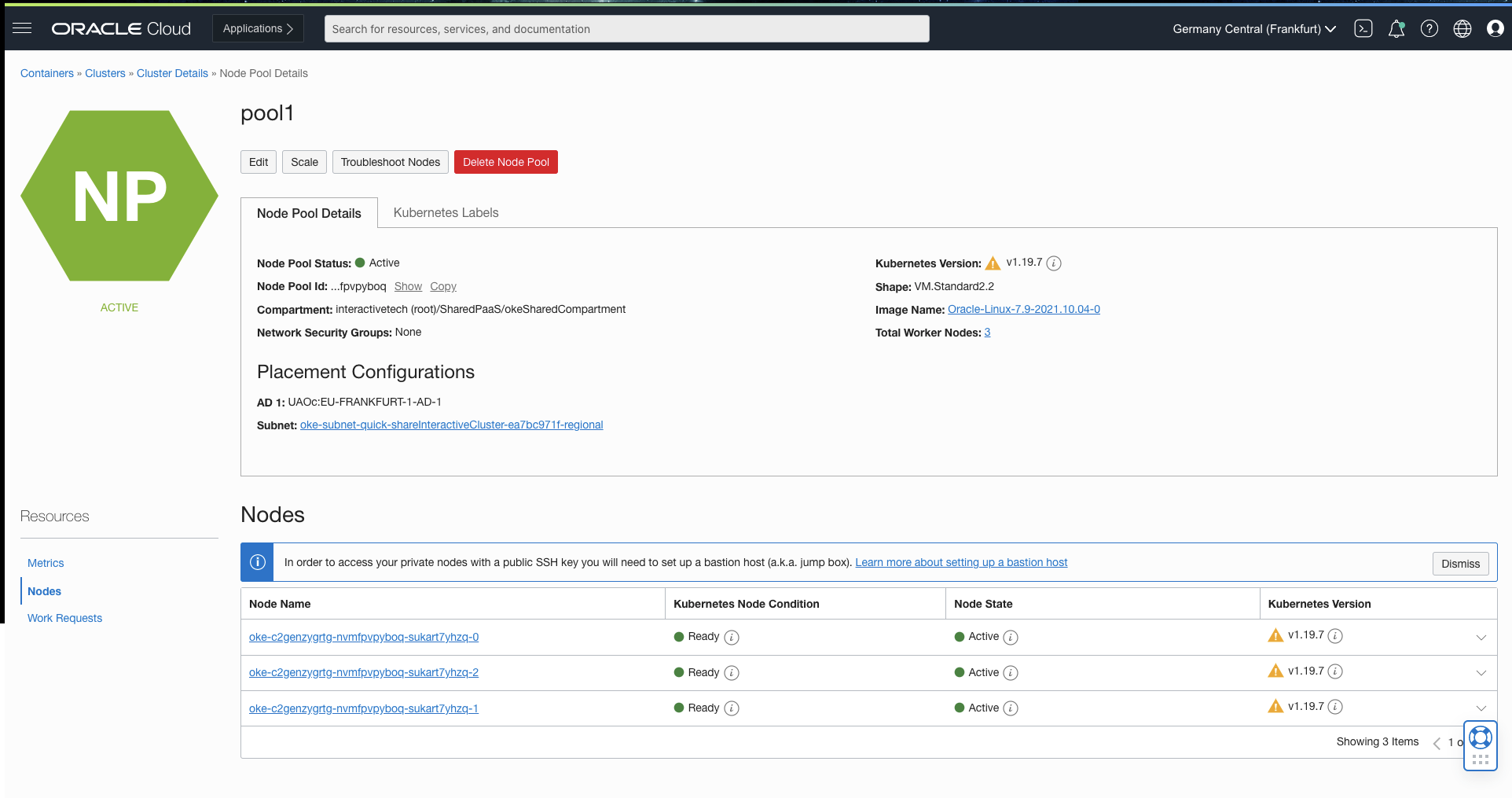
Task: Open the support lifebuoy help widget
Action: [x=1481, y=737]
